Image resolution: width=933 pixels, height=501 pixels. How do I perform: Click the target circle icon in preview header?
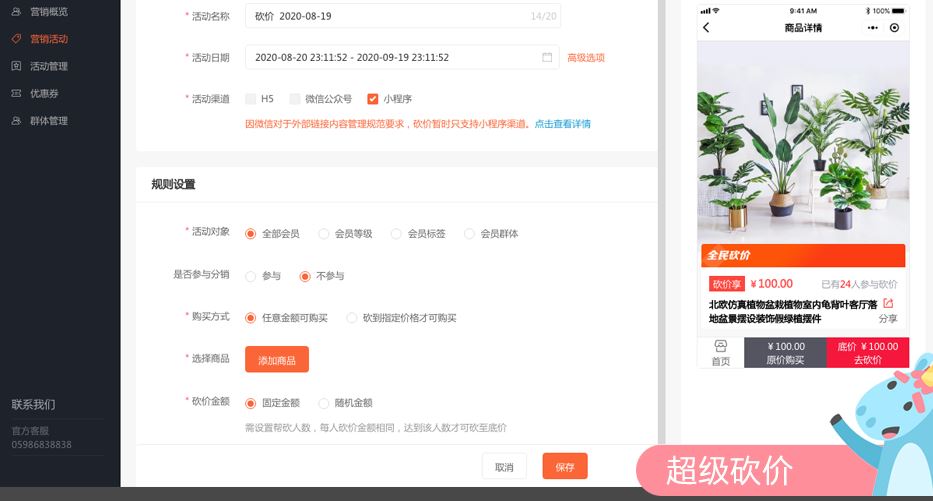(x=894, y=28)
